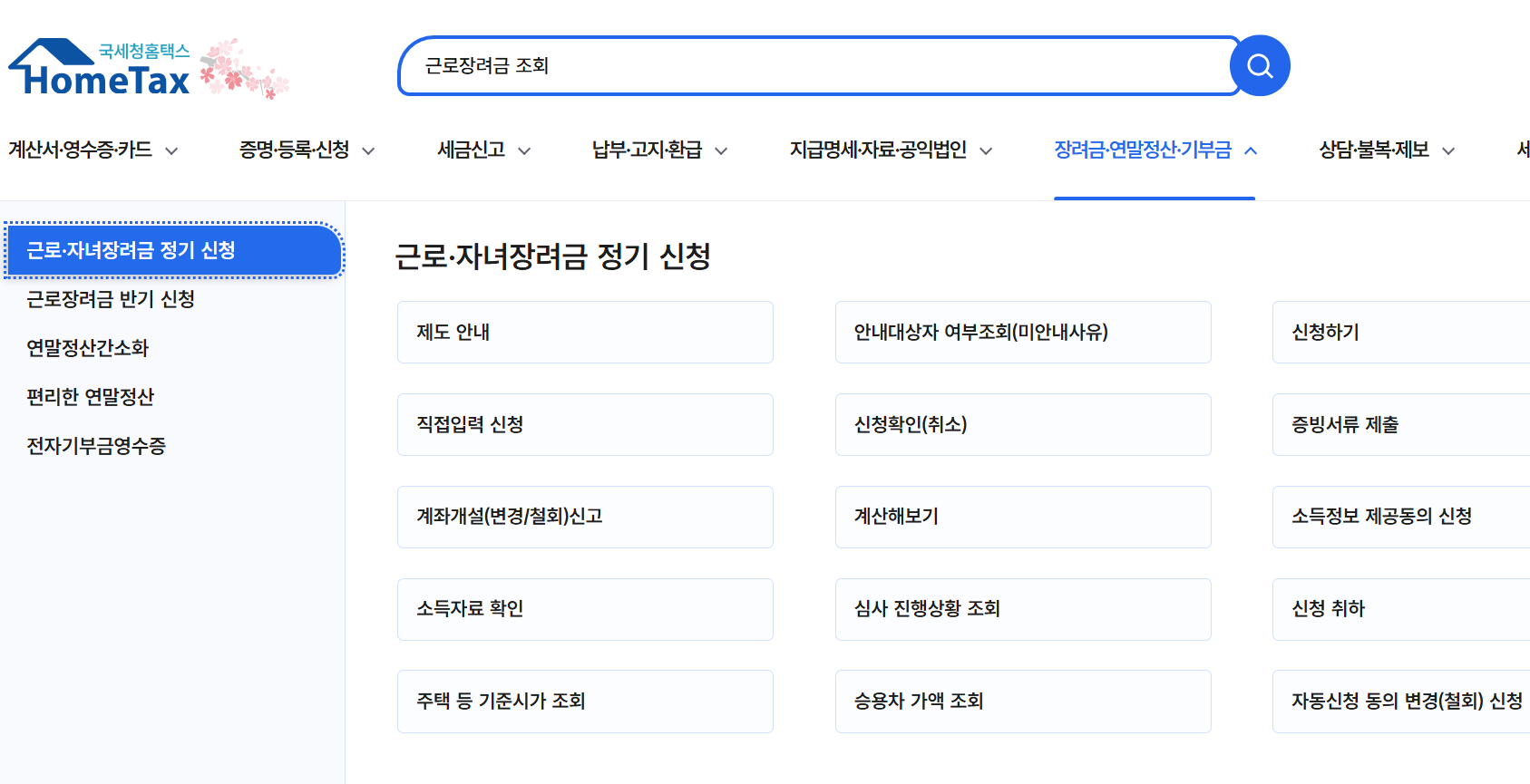Image resolution: width=1530 pixels, height=784 pixels.
Task: Open the 지급명세·자료·공익법인 menu
Action: pos(878,150)
